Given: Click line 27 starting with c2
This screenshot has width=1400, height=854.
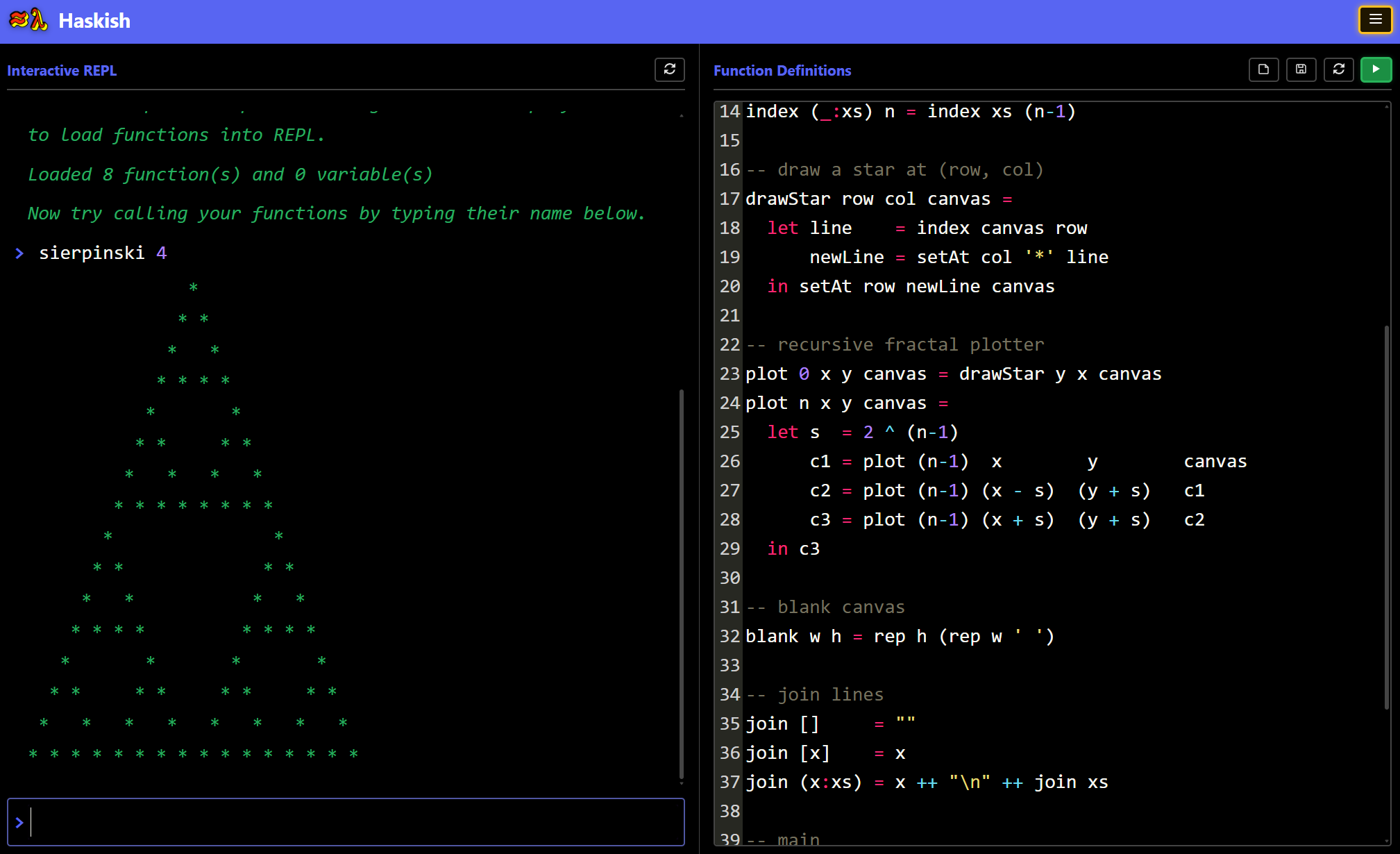Looking at the screenshot, I should pyautogui.click(x=1007, y=491).
